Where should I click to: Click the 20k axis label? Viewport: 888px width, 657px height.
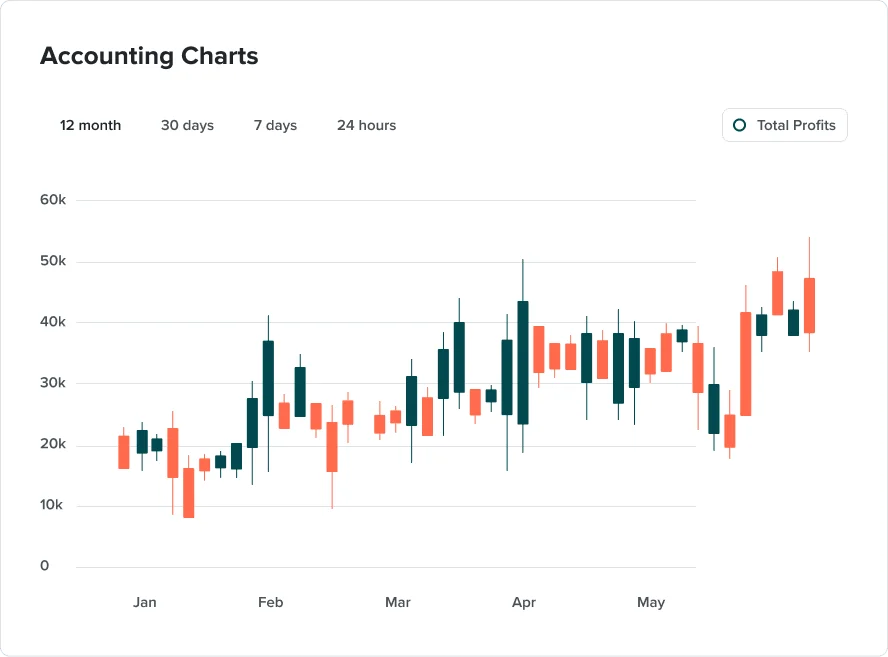[x=53, y=444]
